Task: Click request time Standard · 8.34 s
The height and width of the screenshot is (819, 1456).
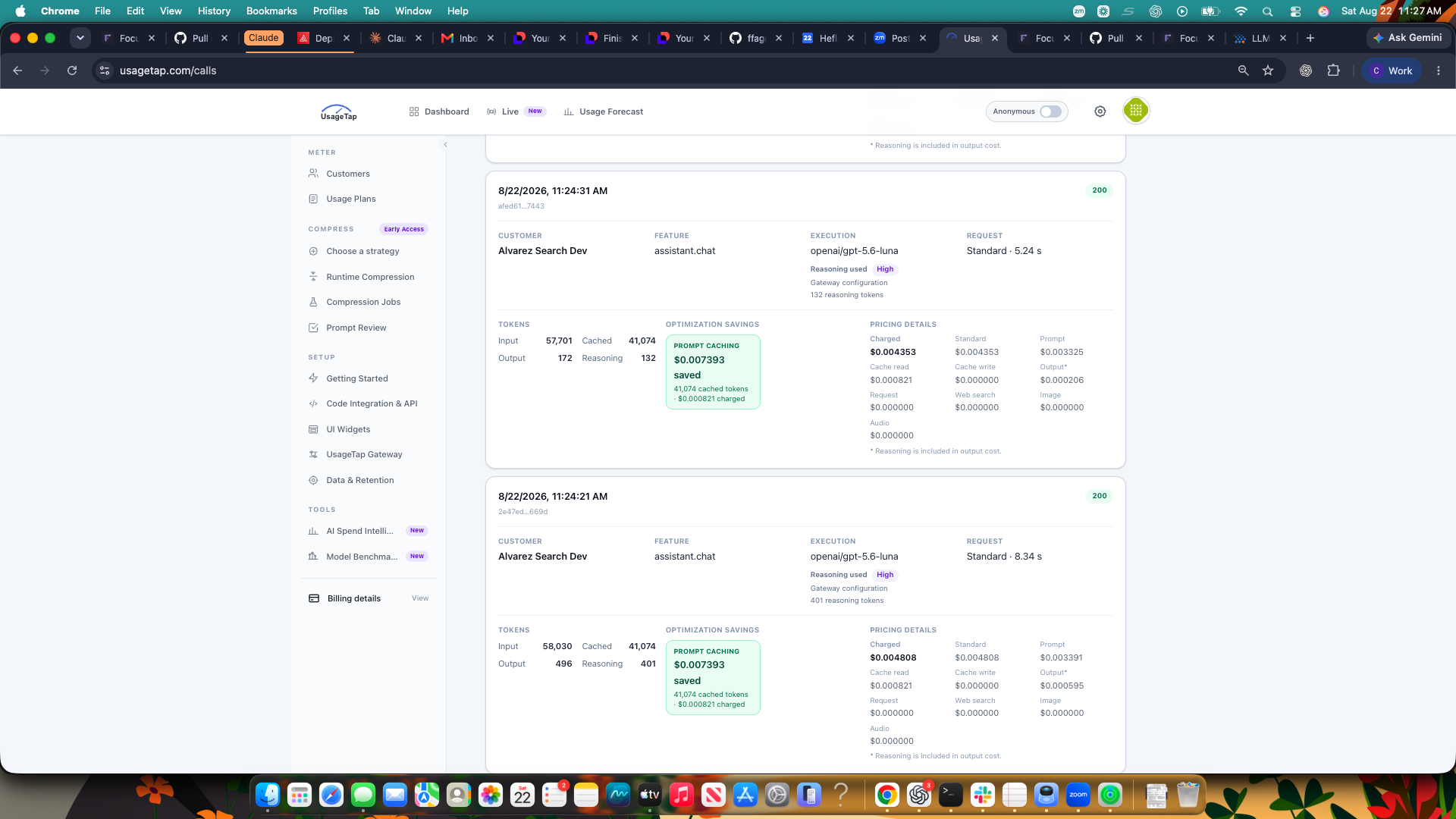Action: 1004,557
